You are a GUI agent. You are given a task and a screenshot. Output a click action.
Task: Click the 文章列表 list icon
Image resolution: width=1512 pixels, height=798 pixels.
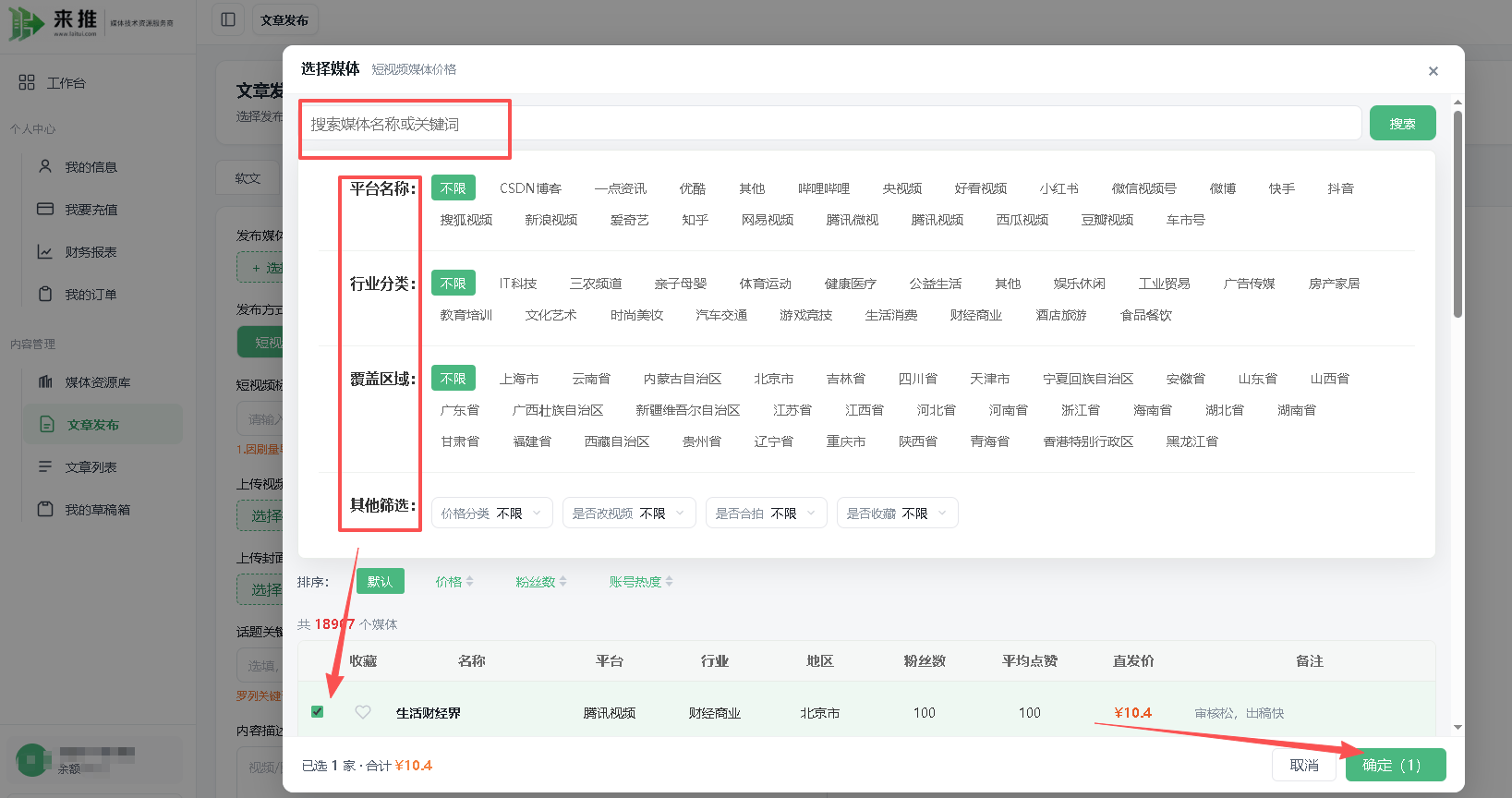tap(44, 466)
